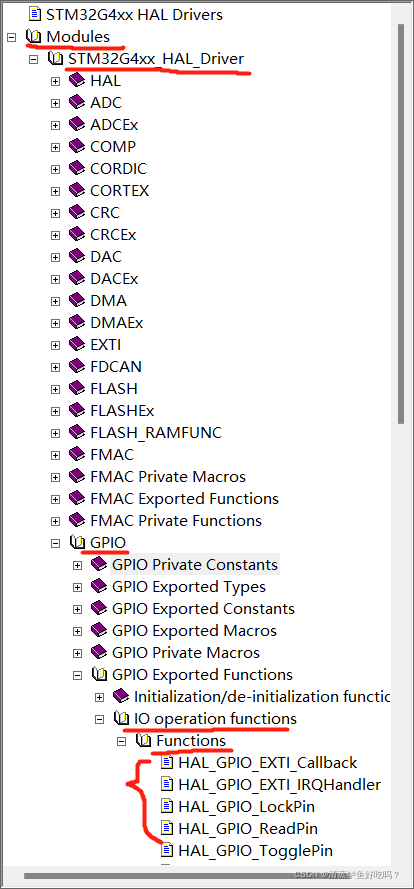Viewport: 414px width, 889px height.
Task: Open HAL_GPIO_ReadPin function topic
Action: coord(248,829)
